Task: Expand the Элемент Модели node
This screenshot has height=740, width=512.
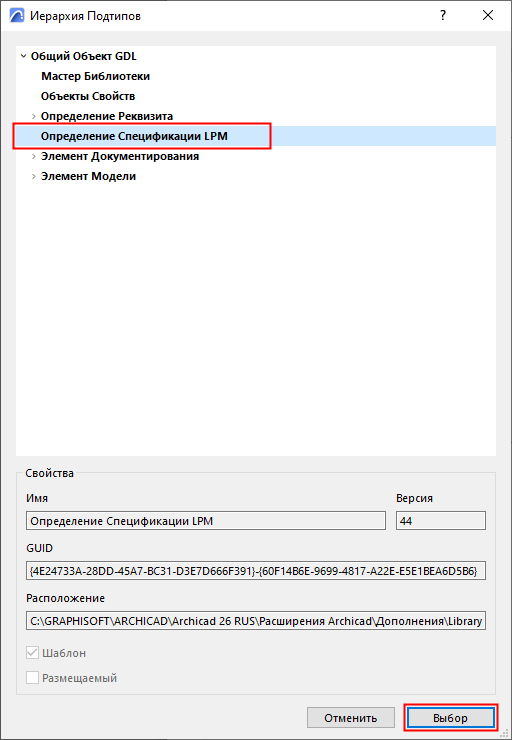Action: (x=34, y=177)
